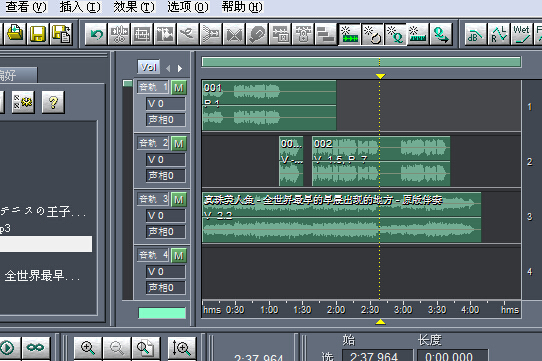The image size is (542, 361).
Task: Zoom in horizontally with the magnifier plus icon
Action: click(x=87, y=348)
